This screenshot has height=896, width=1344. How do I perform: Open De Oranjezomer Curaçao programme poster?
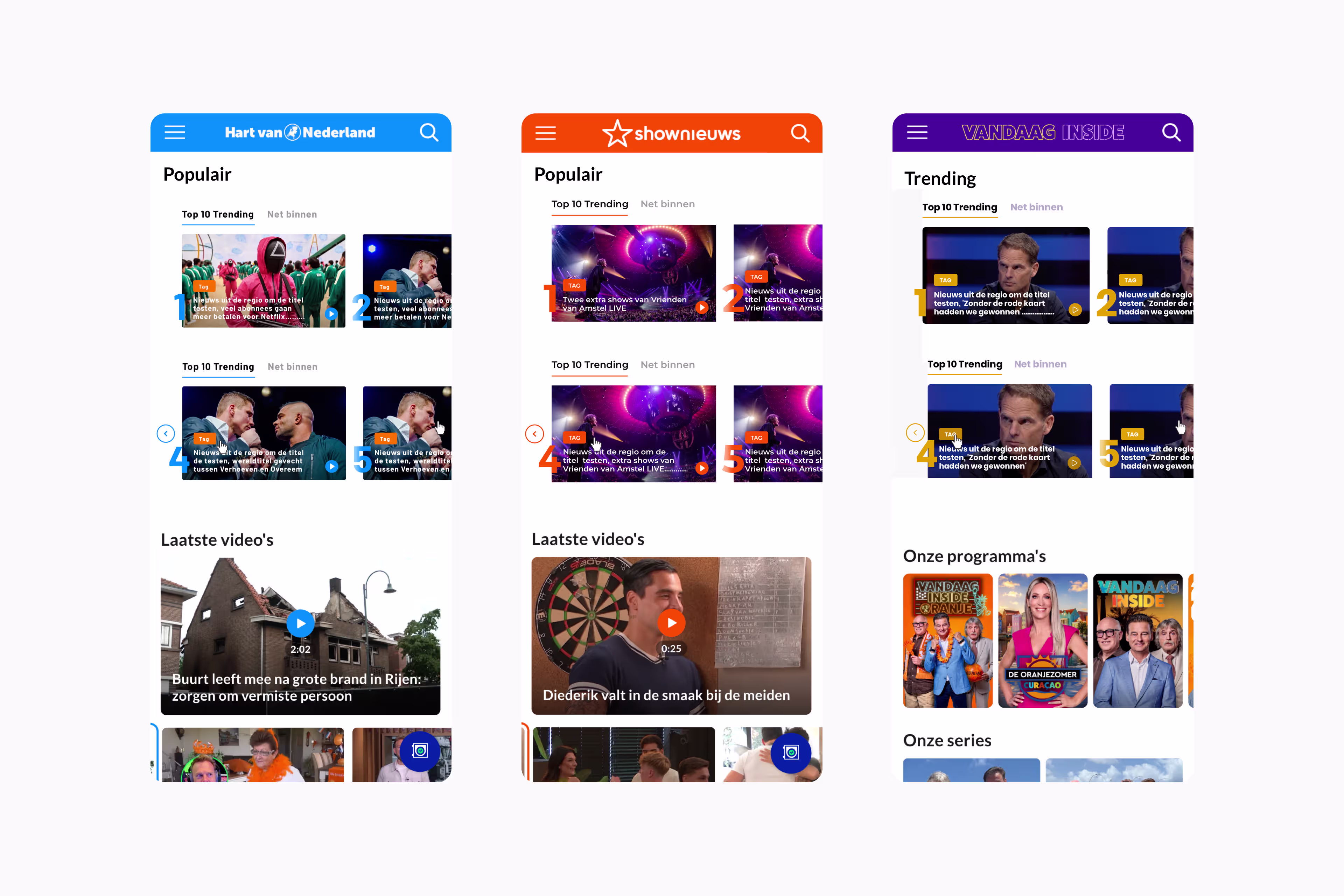coord(1043,640)
